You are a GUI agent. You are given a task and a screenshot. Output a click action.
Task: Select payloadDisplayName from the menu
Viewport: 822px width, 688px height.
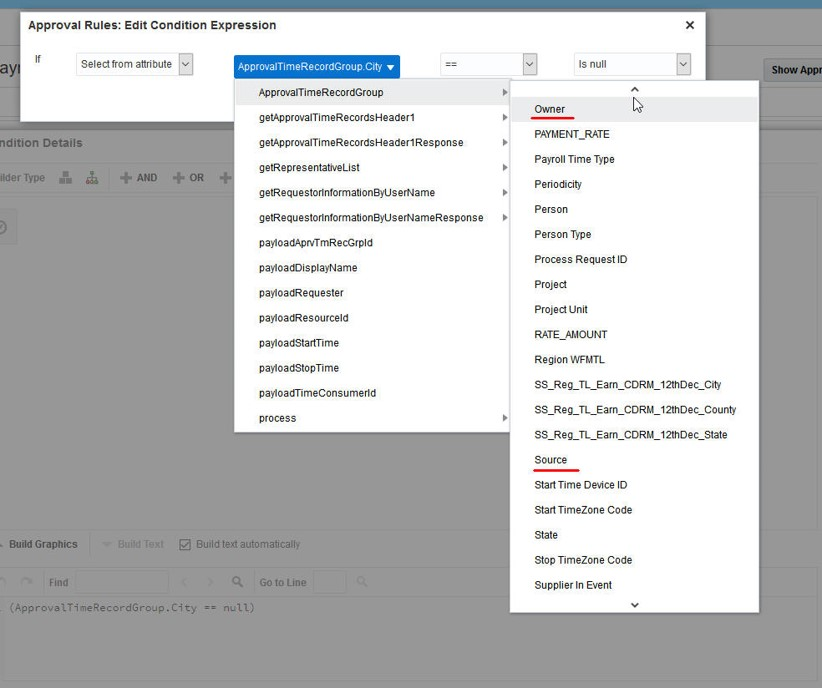tap(372, 268)
